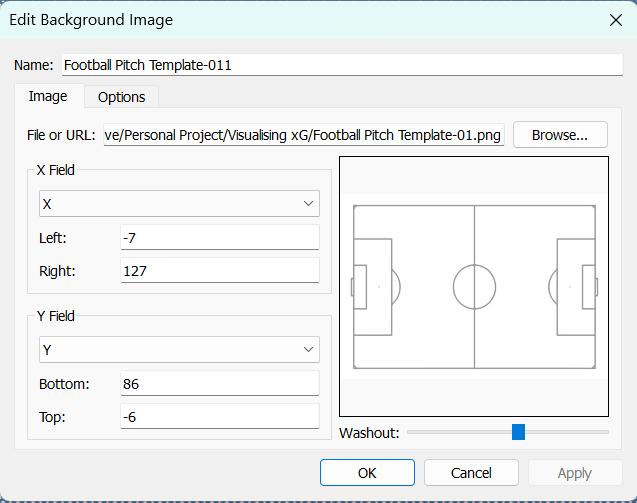Switch to the Image tab
The image size is (637, 503).
click(48, 97)
